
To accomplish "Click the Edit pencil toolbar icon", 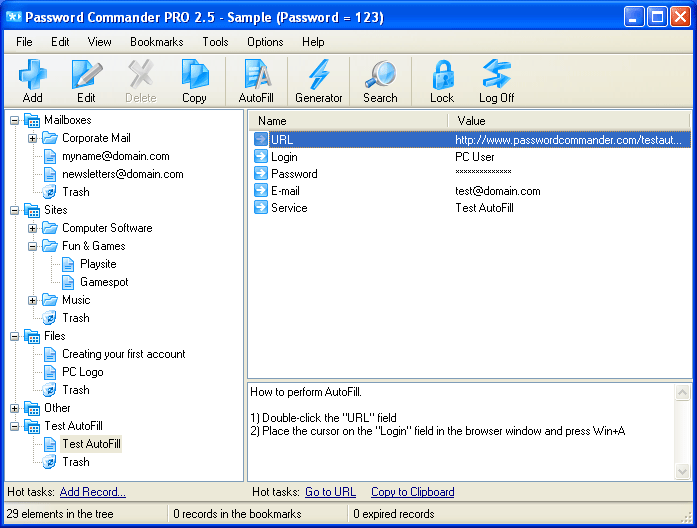I will pyautogui.click(x=86, y=74).
